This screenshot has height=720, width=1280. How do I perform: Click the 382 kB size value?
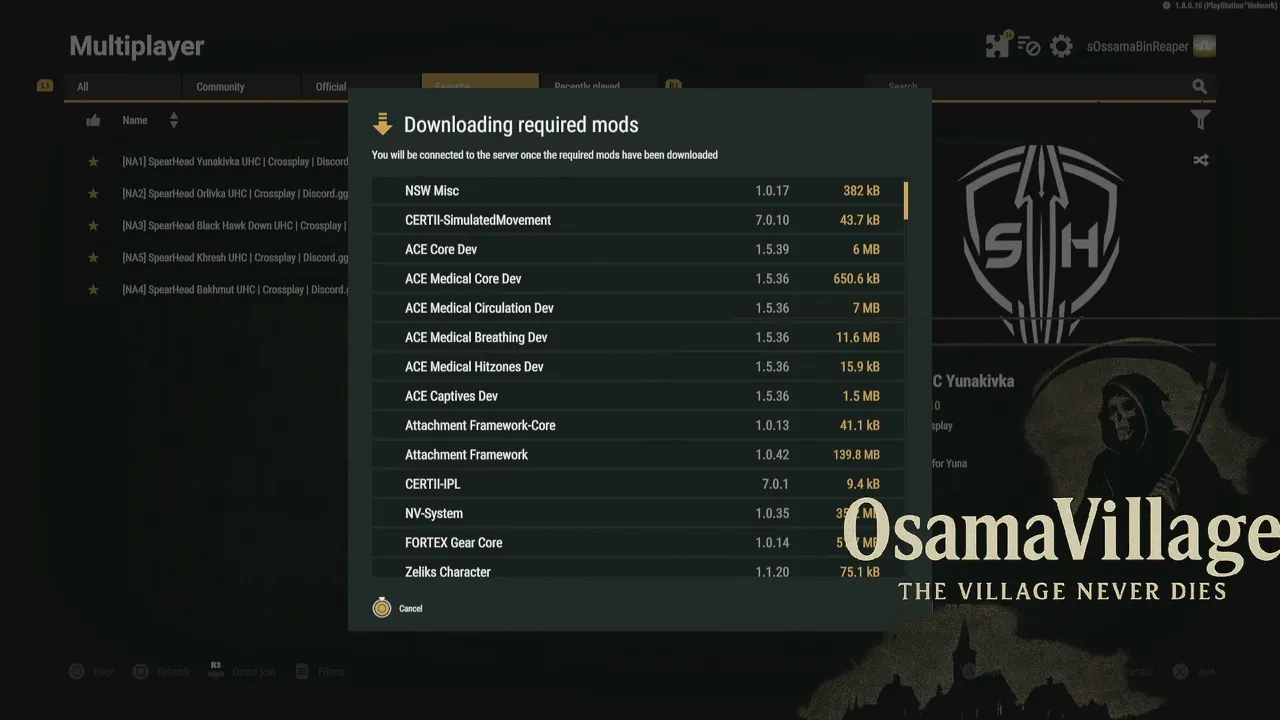(x=861, y=191)
